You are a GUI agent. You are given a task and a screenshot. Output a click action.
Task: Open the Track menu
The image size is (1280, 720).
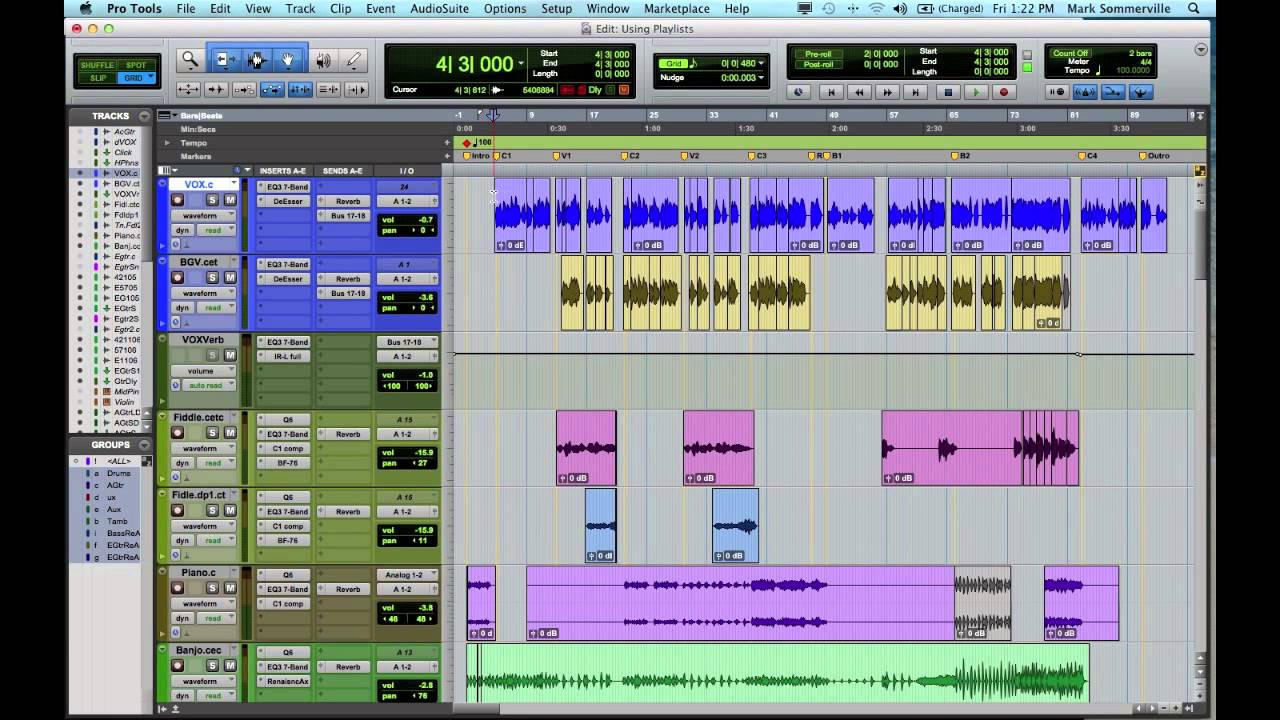(300, 9)
